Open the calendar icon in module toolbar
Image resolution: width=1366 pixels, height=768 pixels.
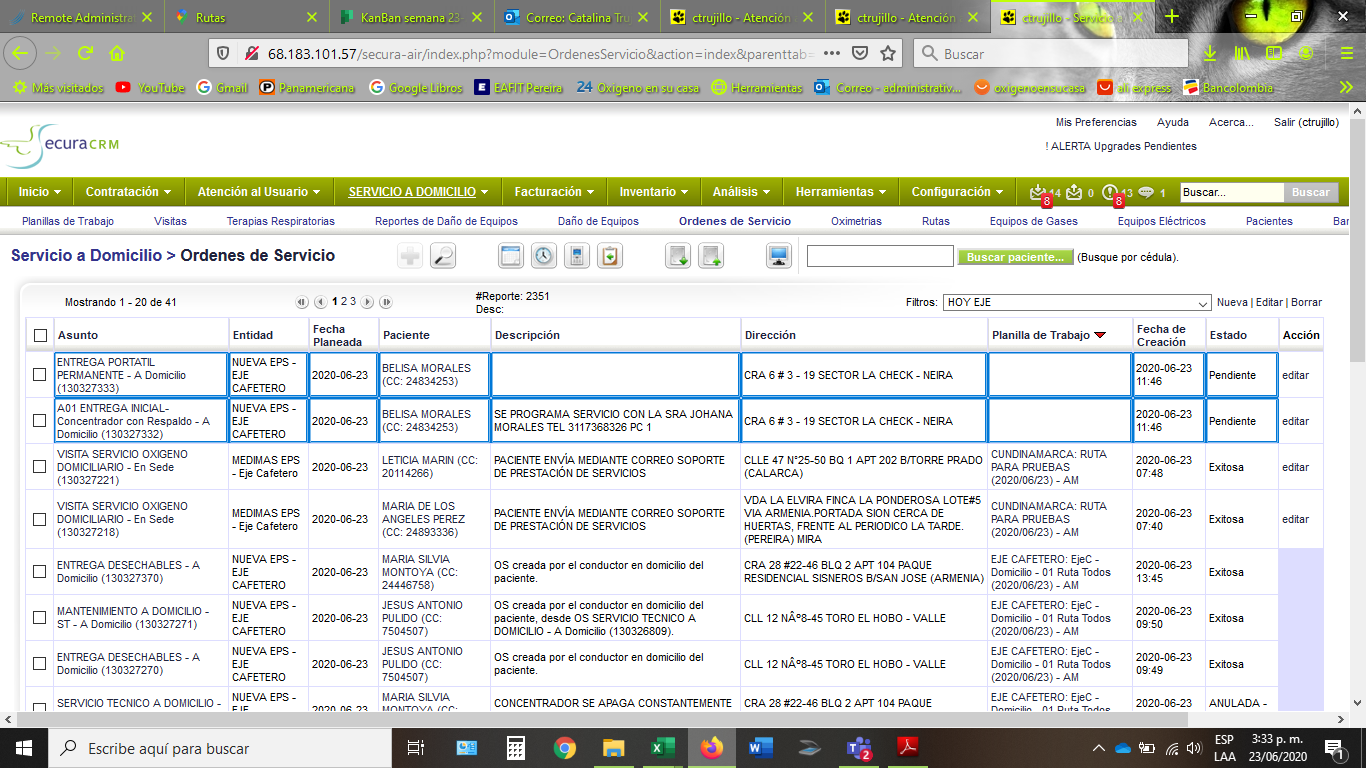(x=511, y=256)
